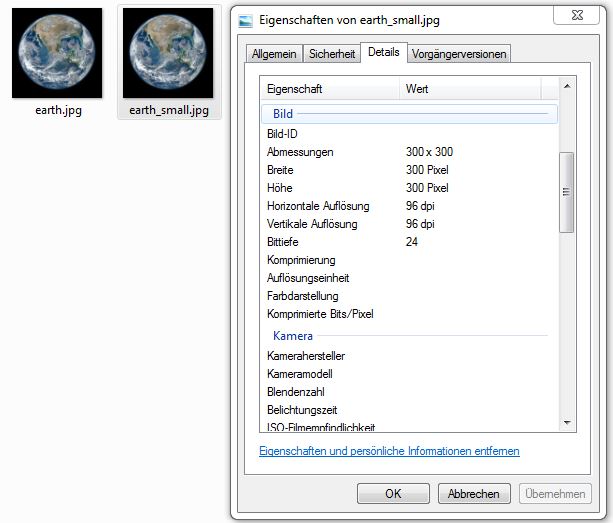Confirm with the OK button
The image size is (613, 523).
pyautogui.click(x=393, y=494)
